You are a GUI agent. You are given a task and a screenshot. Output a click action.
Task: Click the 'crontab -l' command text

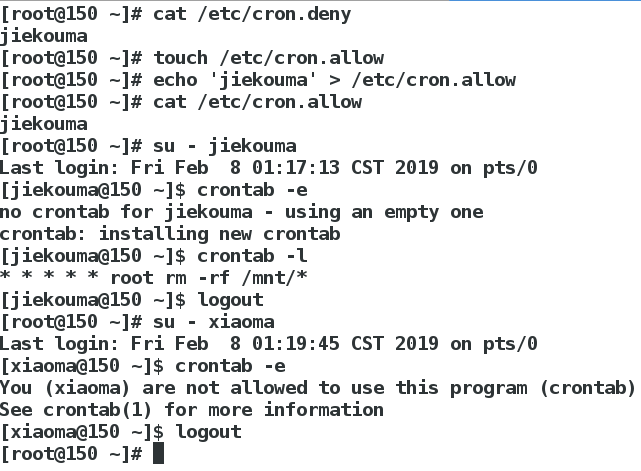point(252,256)
